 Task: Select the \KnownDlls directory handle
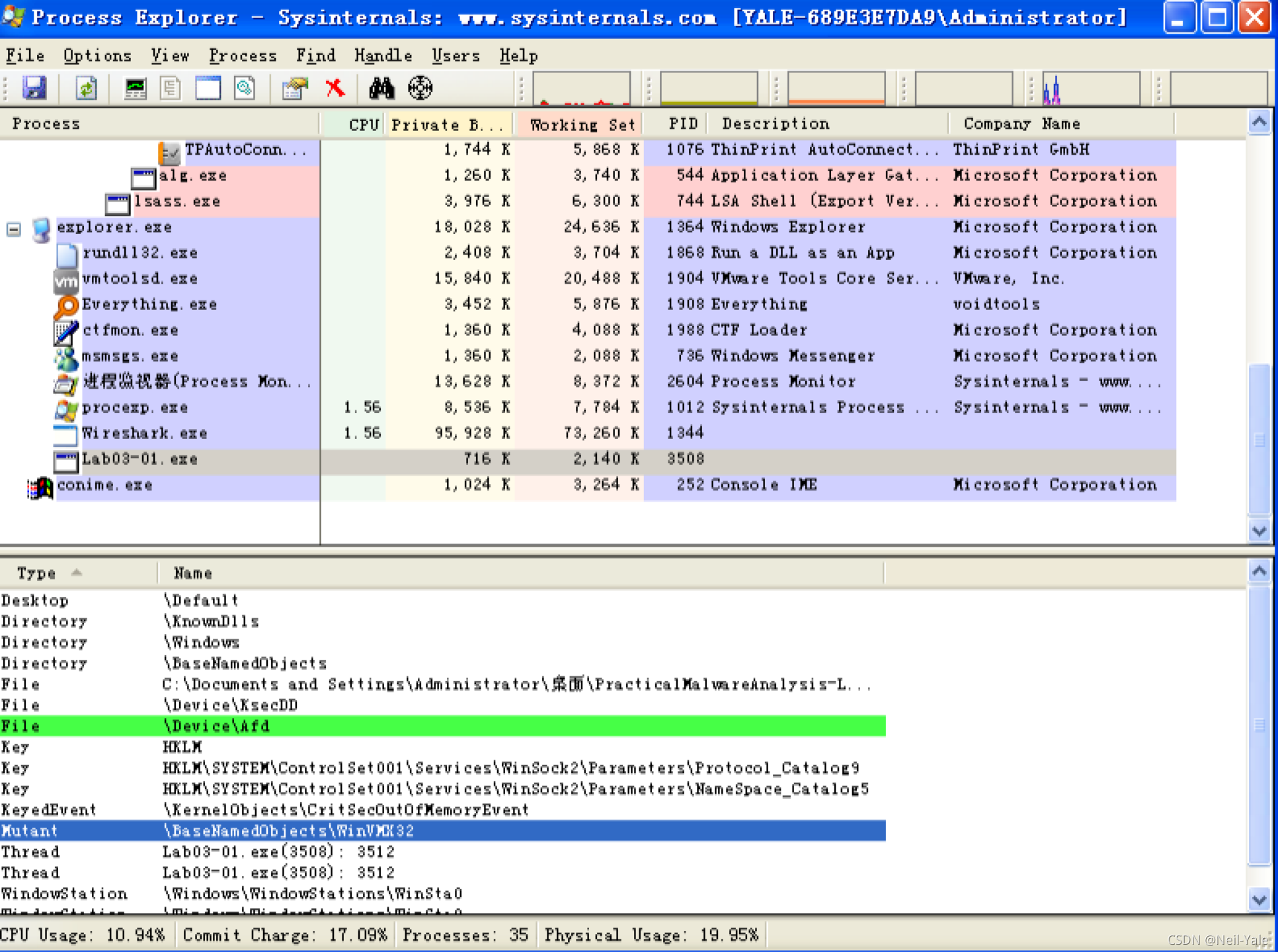tap(443, 621)
